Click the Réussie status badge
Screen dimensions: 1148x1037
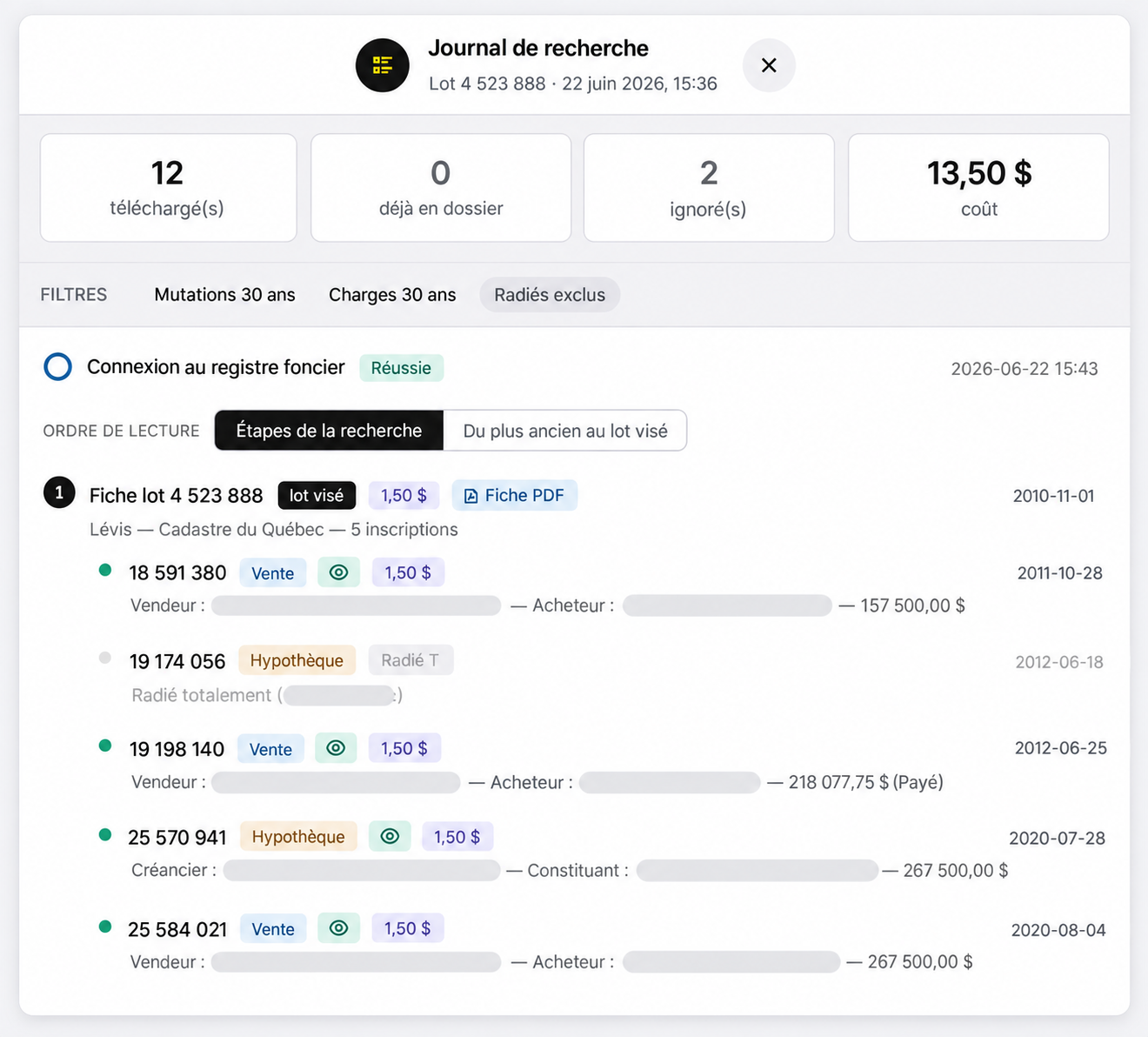pos(401,368)
